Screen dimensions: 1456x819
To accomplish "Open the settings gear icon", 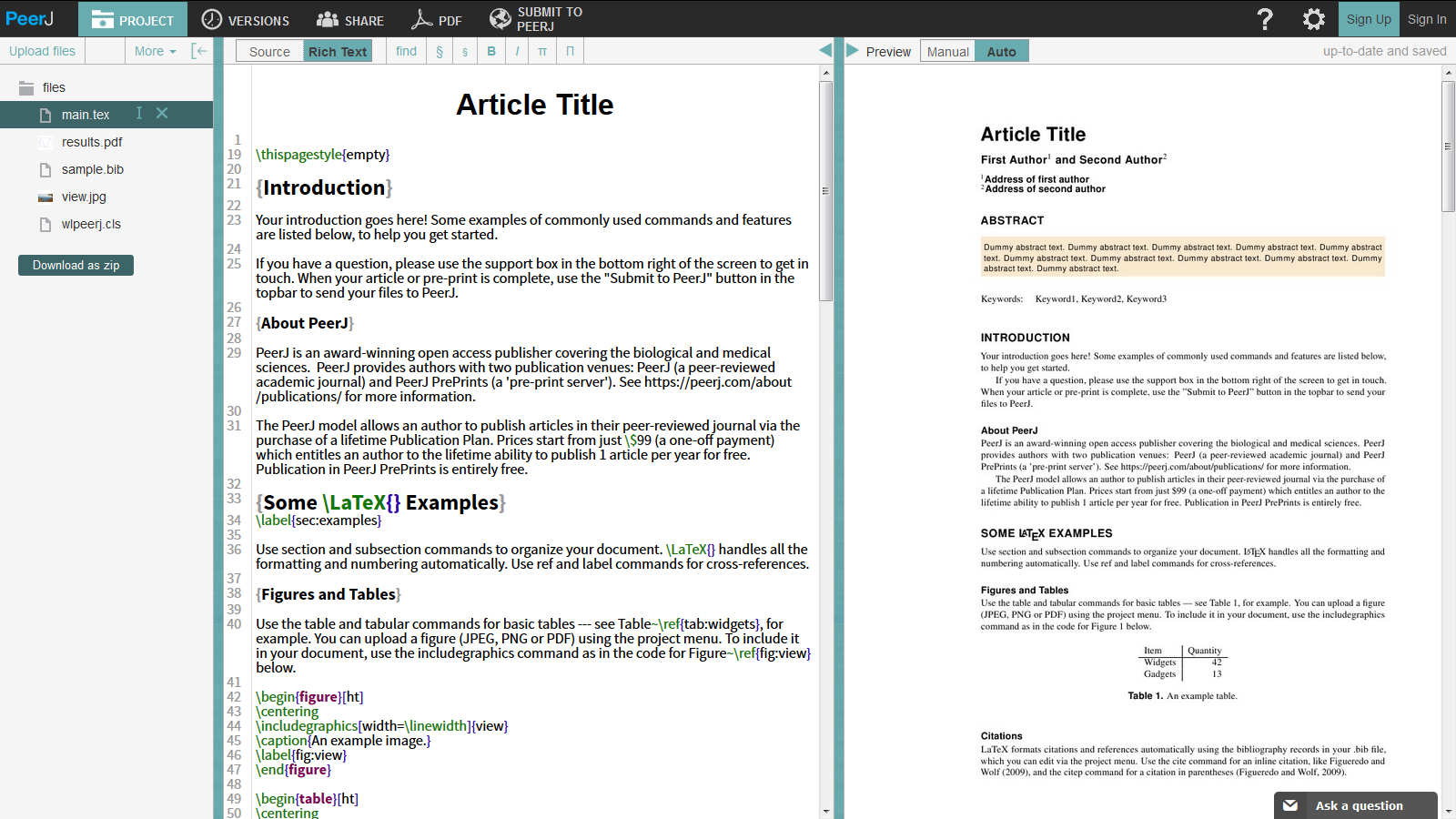I will 1313,19.
